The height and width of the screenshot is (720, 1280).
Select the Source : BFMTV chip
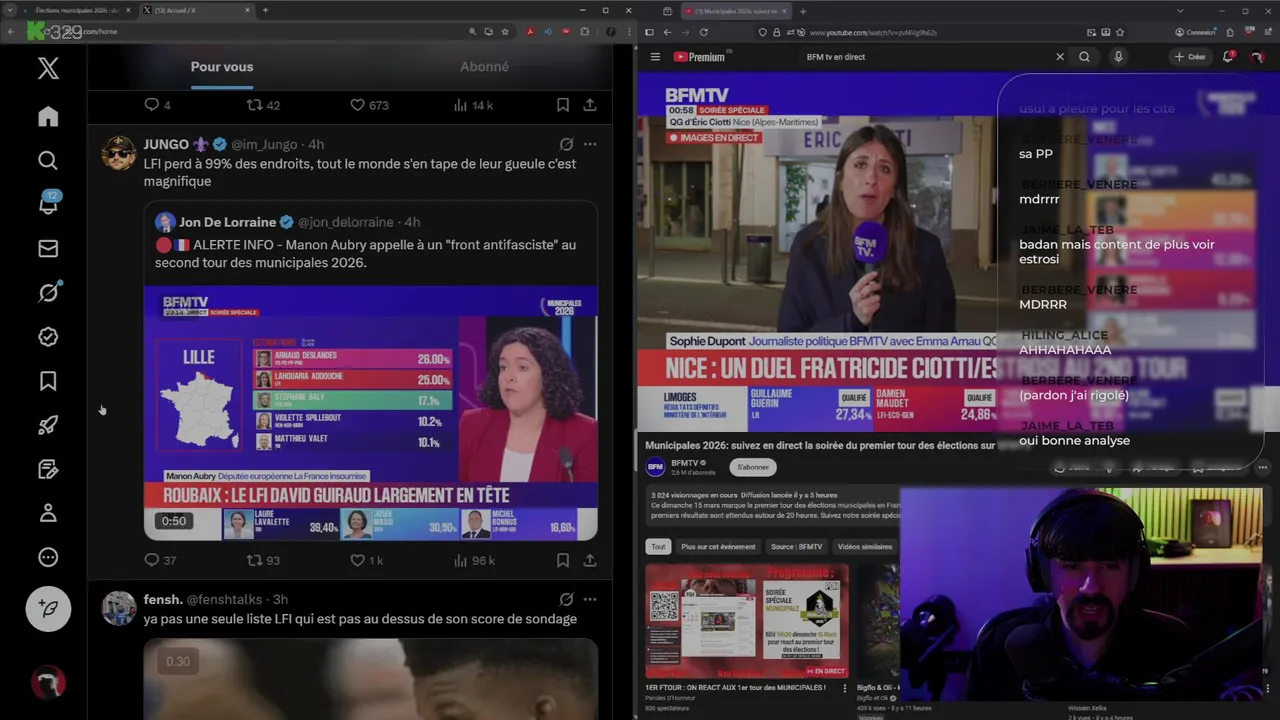click(x=796, y=547)
